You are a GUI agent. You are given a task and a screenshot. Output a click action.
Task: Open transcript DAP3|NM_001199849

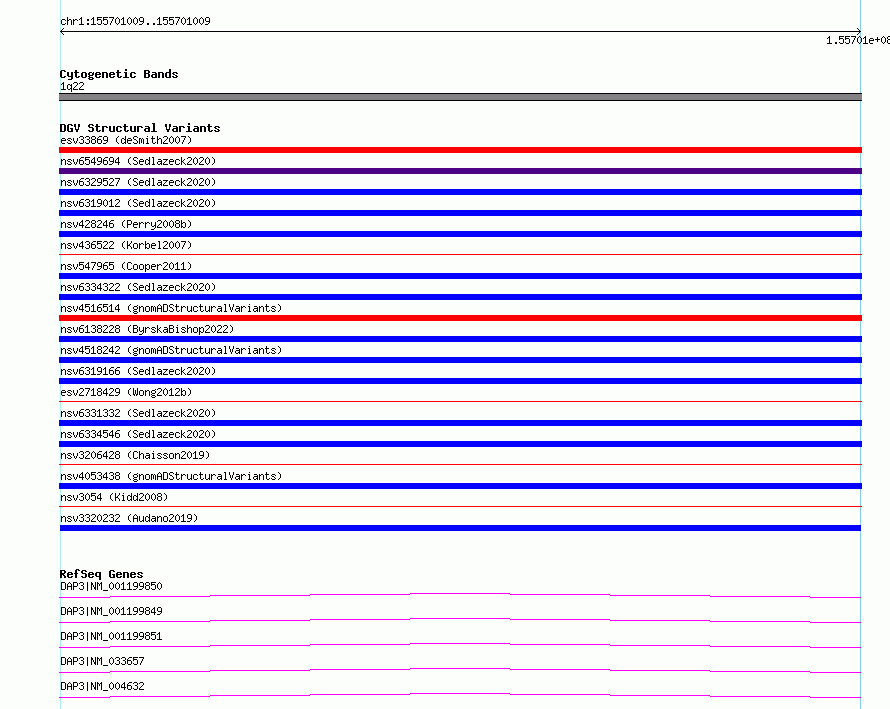[111, 611]
